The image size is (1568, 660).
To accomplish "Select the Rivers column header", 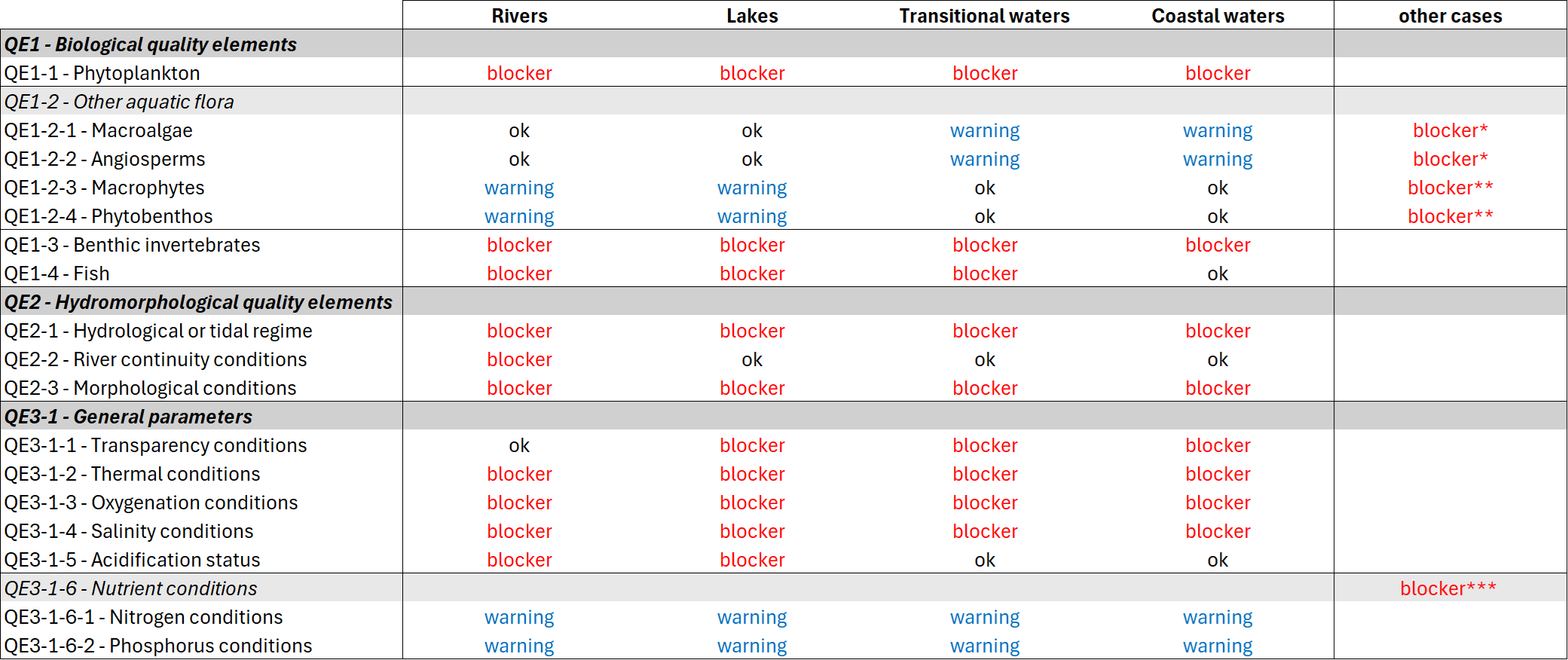I will point(519,16).
